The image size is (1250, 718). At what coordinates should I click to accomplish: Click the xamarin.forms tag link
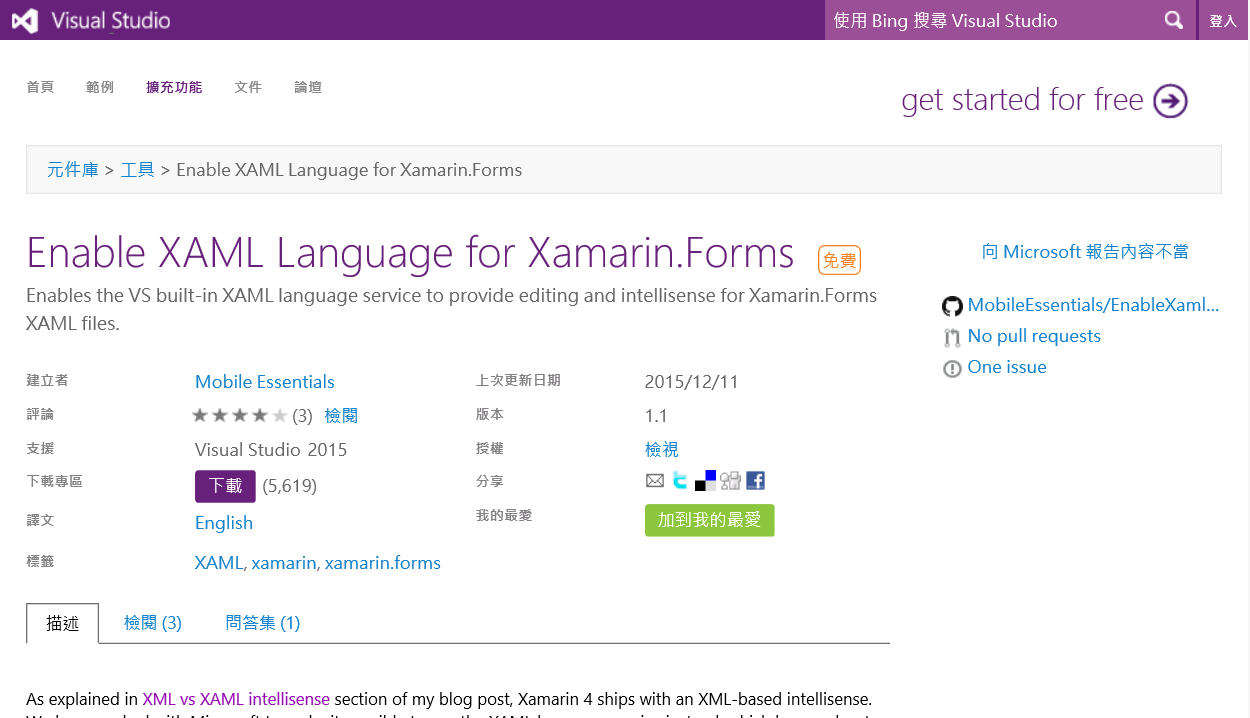point(383,563)
